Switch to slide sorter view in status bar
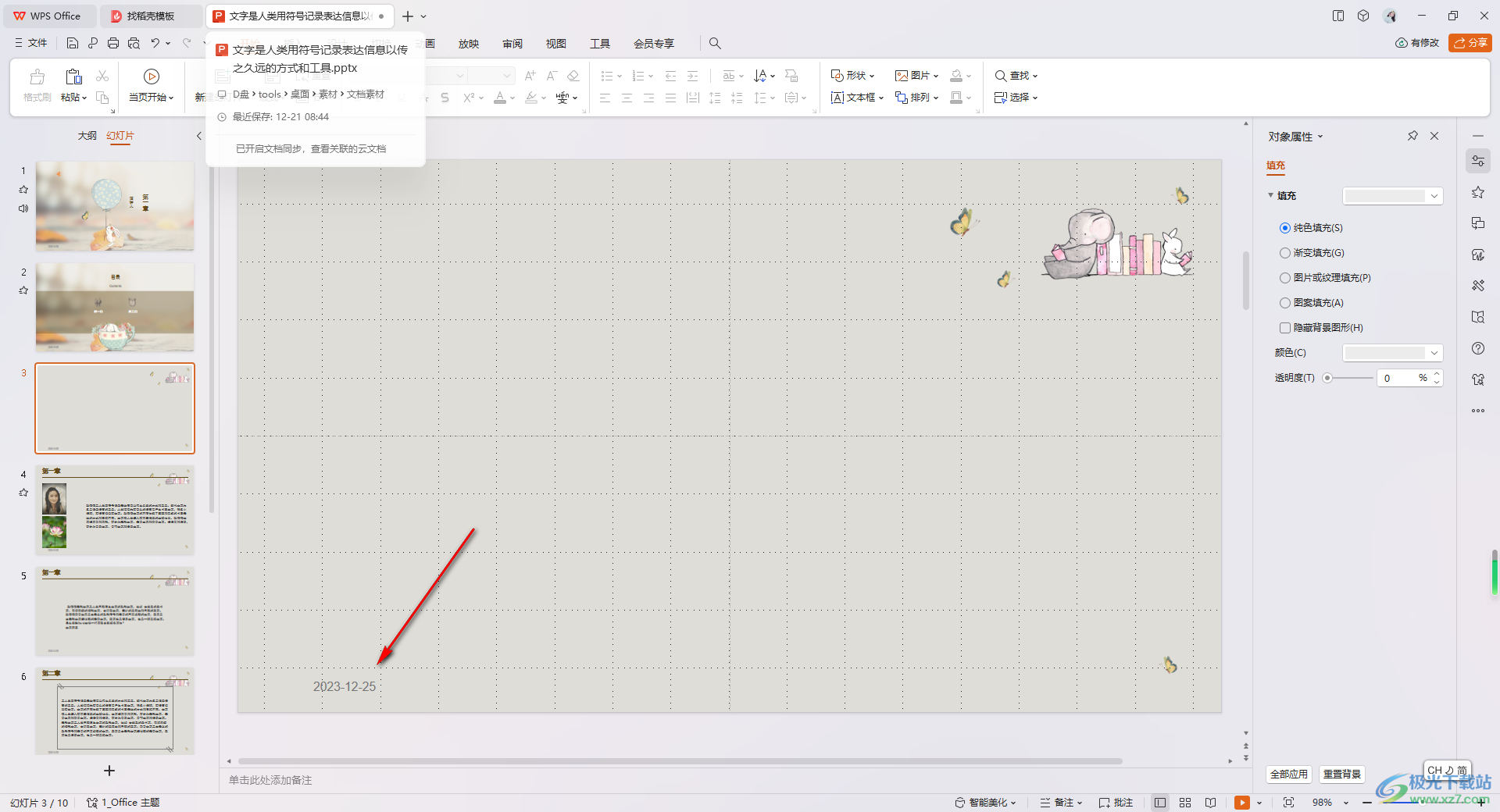Screen dimensions: 1500x812 point(1185,803)
